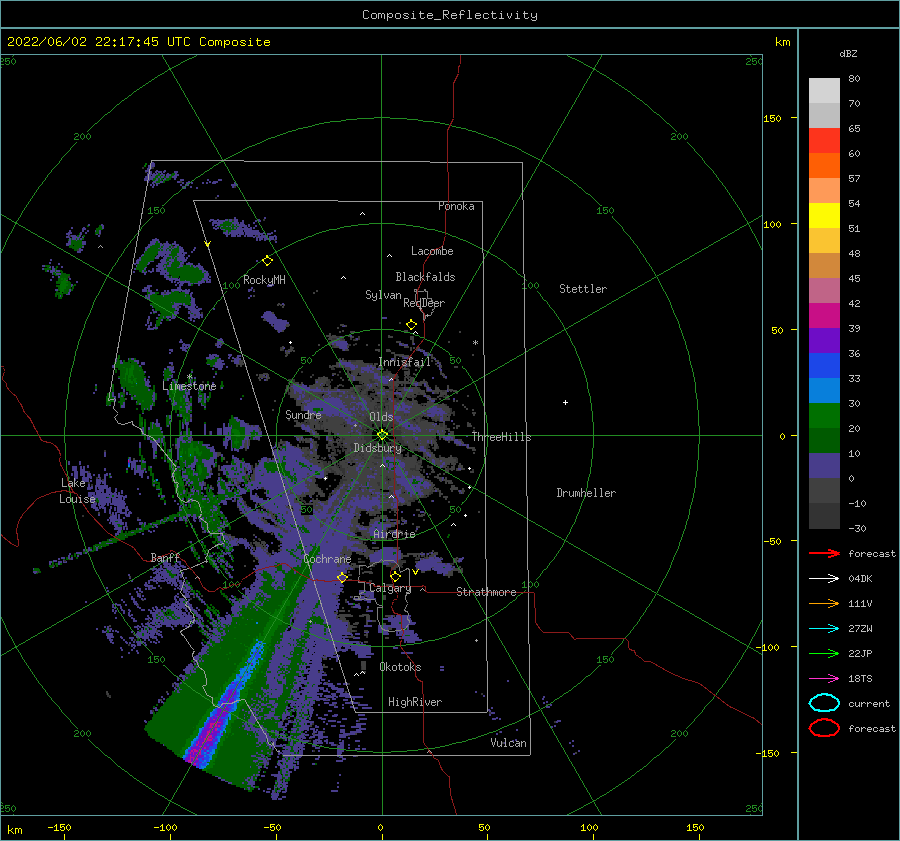Click the asterisk marker east of Innisfail
Screen dimensions: 900x841
coord(475,343)
